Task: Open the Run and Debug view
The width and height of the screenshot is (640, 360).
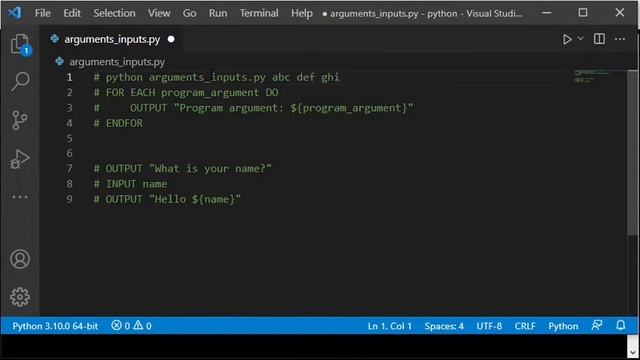Action: point(20,159)
